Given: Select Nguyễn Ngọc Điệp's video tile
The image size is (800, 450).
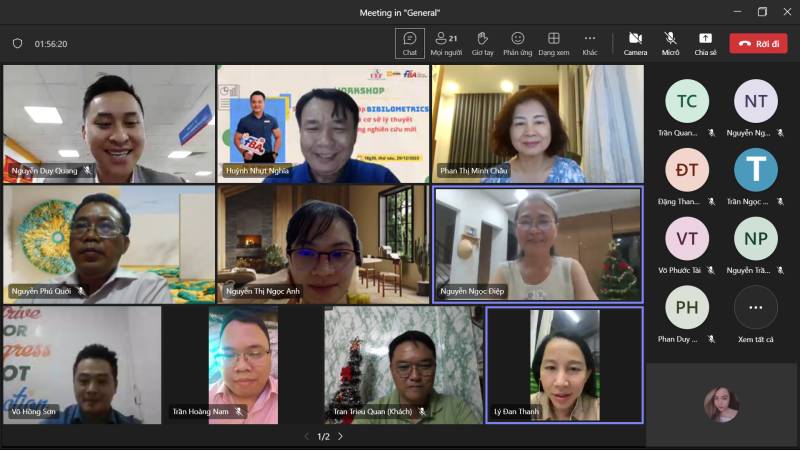Looking at the screenshot, I should (x=538, y=245).
